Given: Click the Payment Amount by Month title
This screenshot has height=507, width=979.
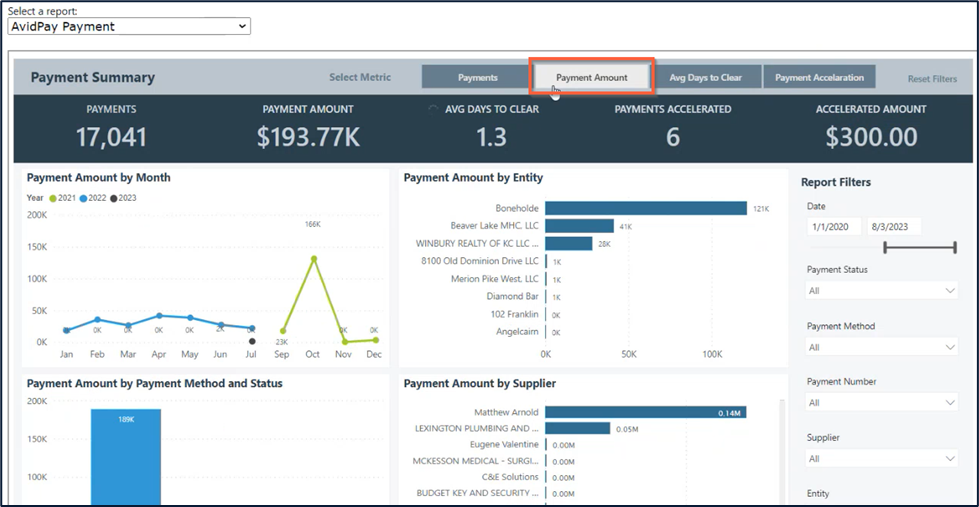Looking at the screenshot, I should pos(99,177).
